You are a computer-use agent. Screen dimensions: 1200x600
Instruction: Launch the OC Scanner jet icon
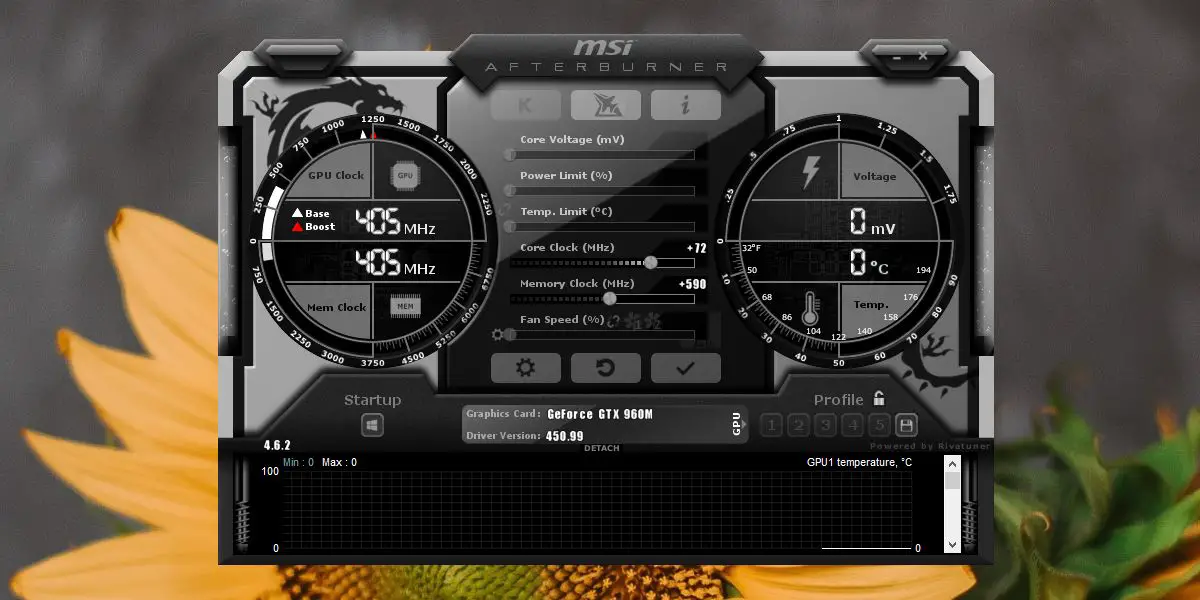[606, 104]
